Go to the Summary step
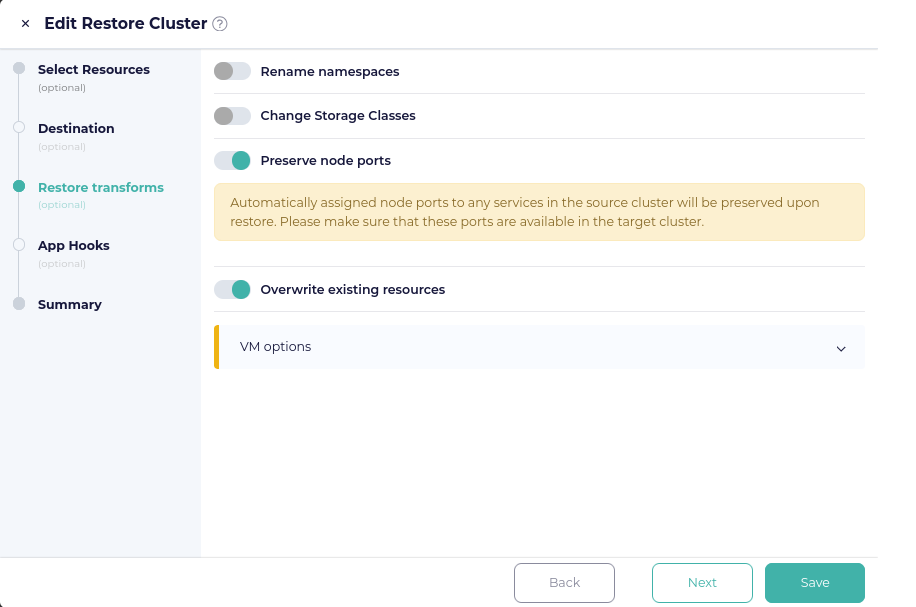916x607 pixels. pos(70,304)
